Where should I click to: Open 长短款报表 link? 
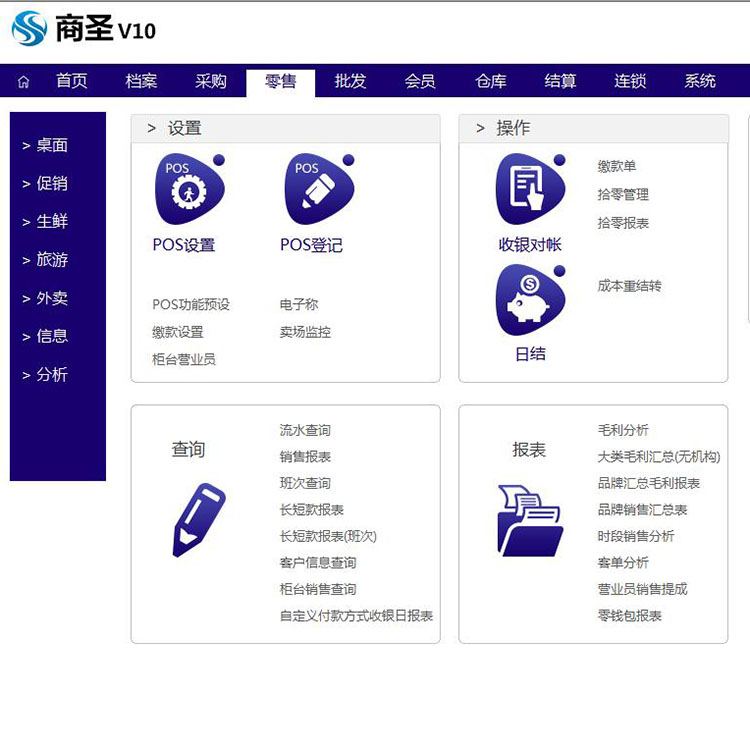click(x=312, y=510)
